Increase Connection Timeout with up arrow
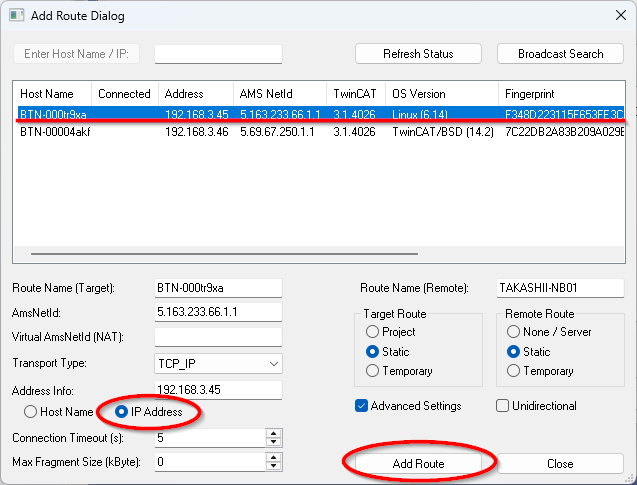 (x=273, y=434)
